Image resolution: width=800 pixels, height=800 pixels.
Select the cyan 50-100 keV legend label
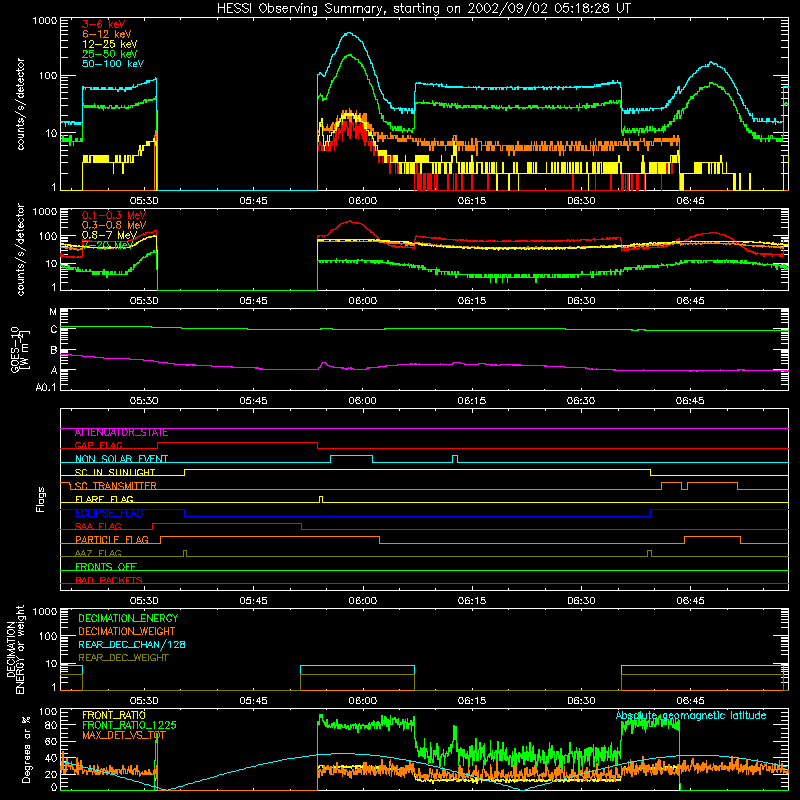click(x=112, y=64)
